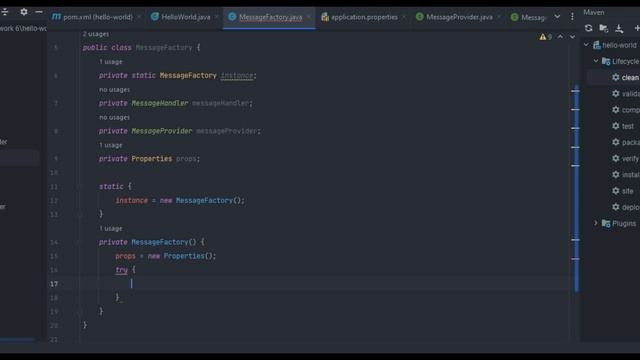
Task: Click the 'instance' field name on line 6
Action: click(x=237, y=76)
